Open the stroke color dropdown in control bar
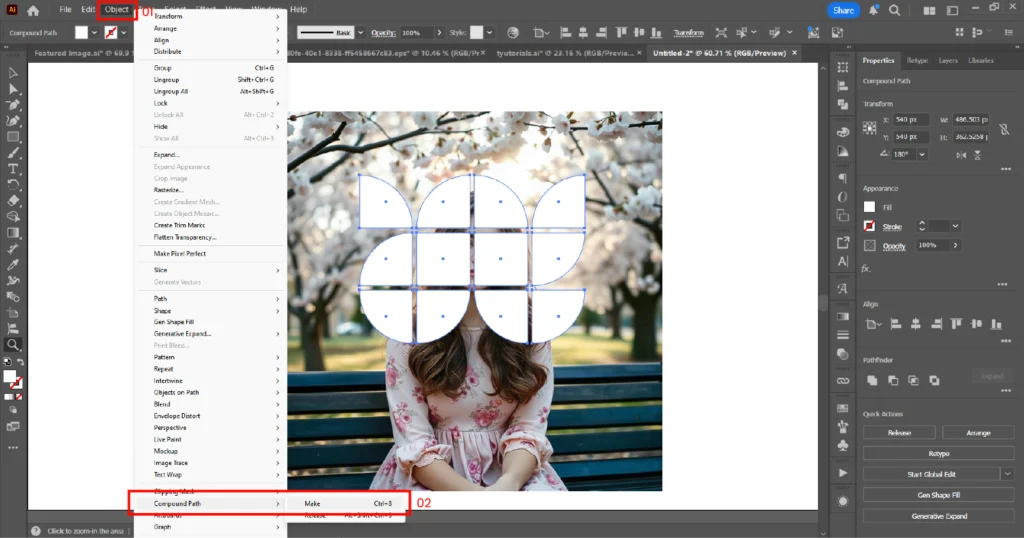This screenshot has height=538, width=1024. coord(123,33)
